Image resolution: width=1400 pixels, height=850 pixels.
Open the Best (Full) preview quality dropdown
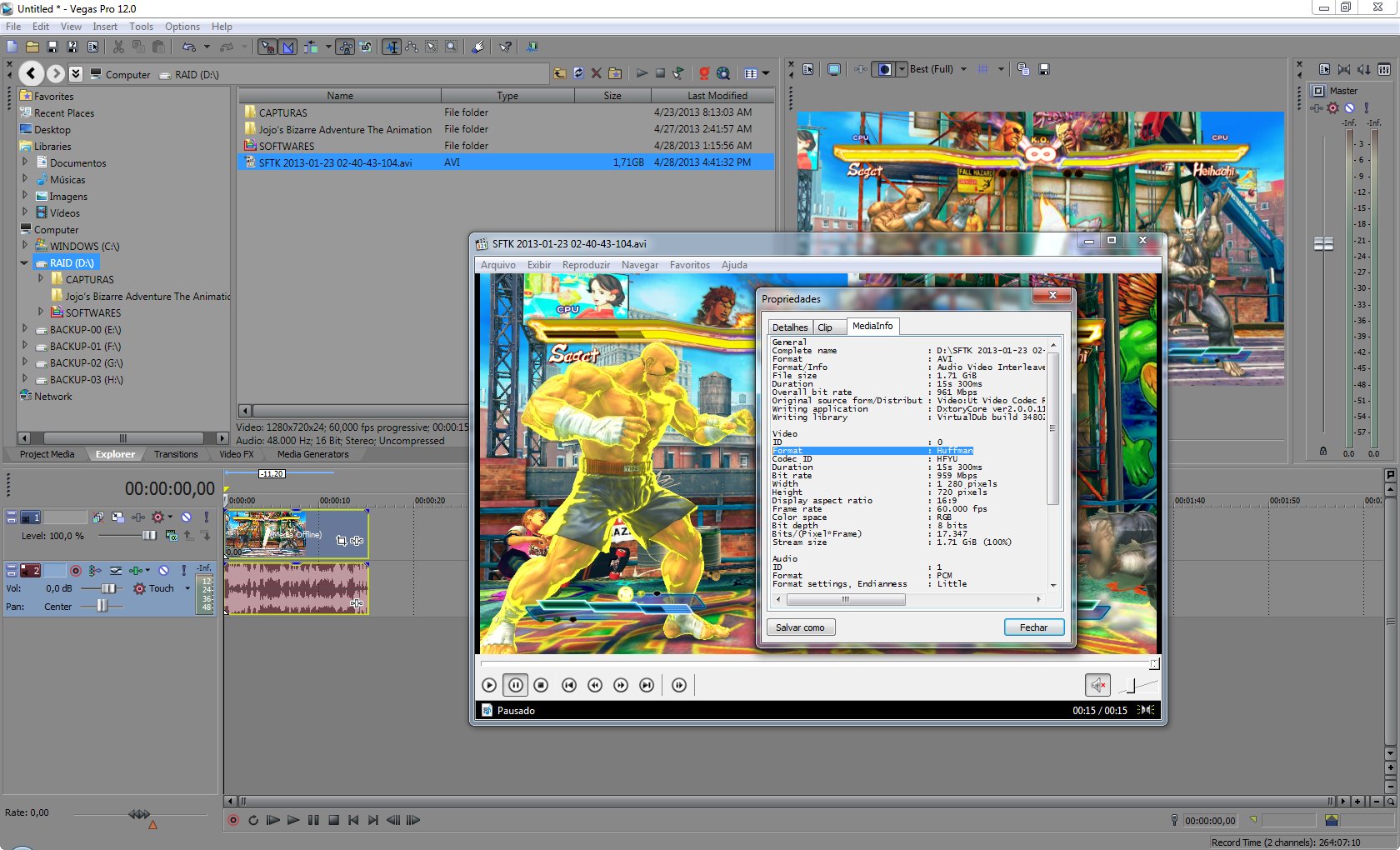coord(963,70)
